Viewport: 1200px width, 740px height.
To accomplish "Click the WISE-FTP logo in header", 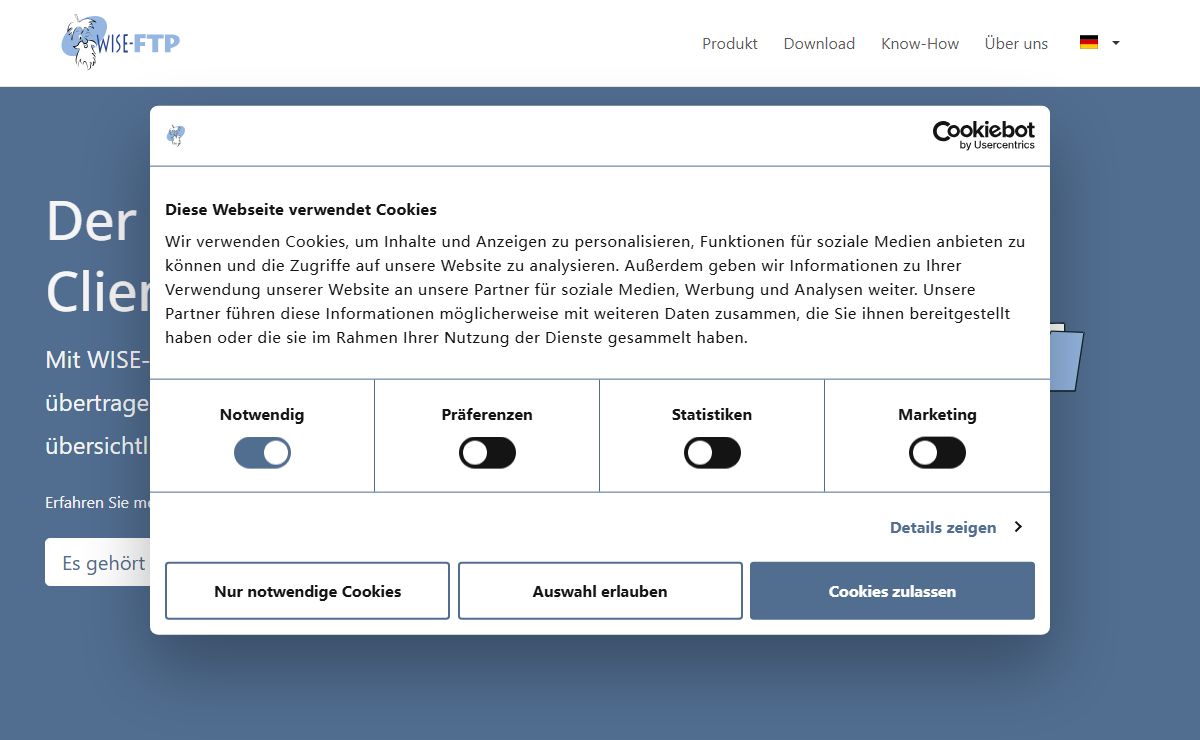I will click(120, 42).
